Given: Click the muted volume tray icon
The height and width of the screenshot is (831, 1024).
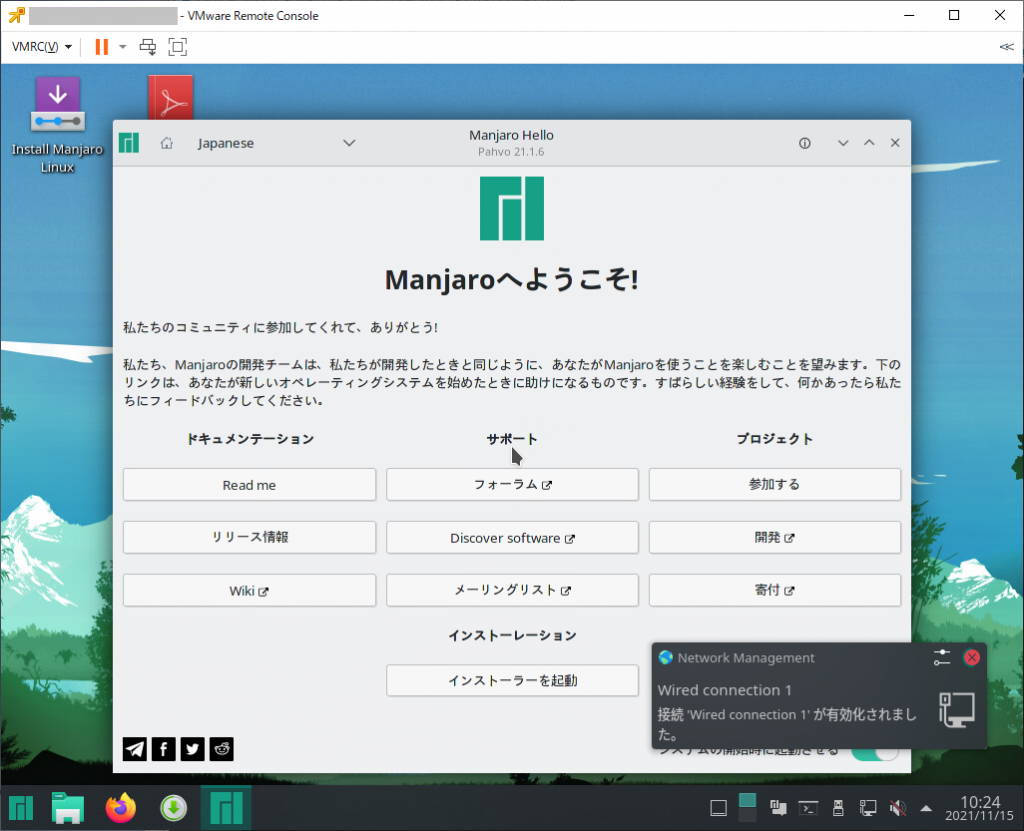Looking at the screenshot, I should [898, 809].
